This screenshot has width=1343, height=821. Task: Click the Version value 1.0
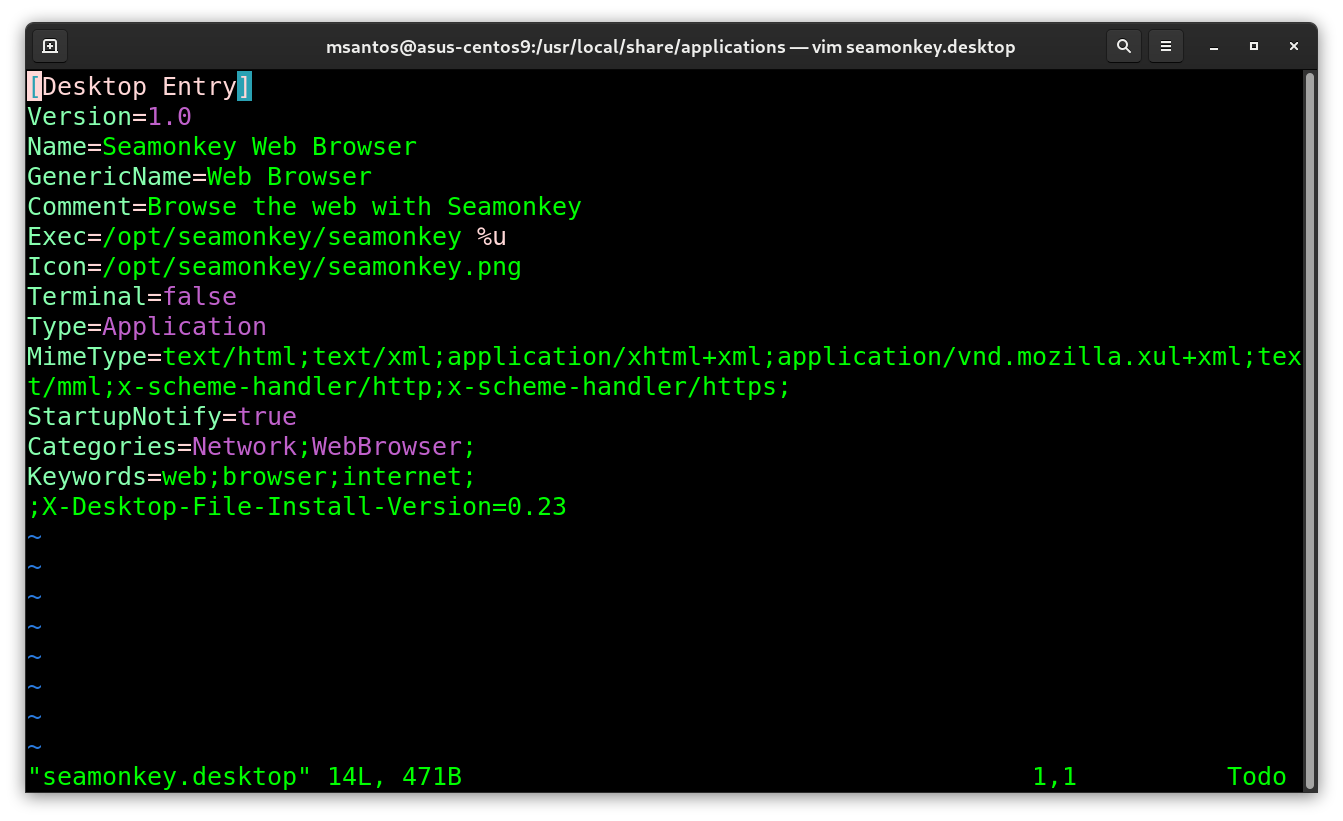[x=169, y=117]
